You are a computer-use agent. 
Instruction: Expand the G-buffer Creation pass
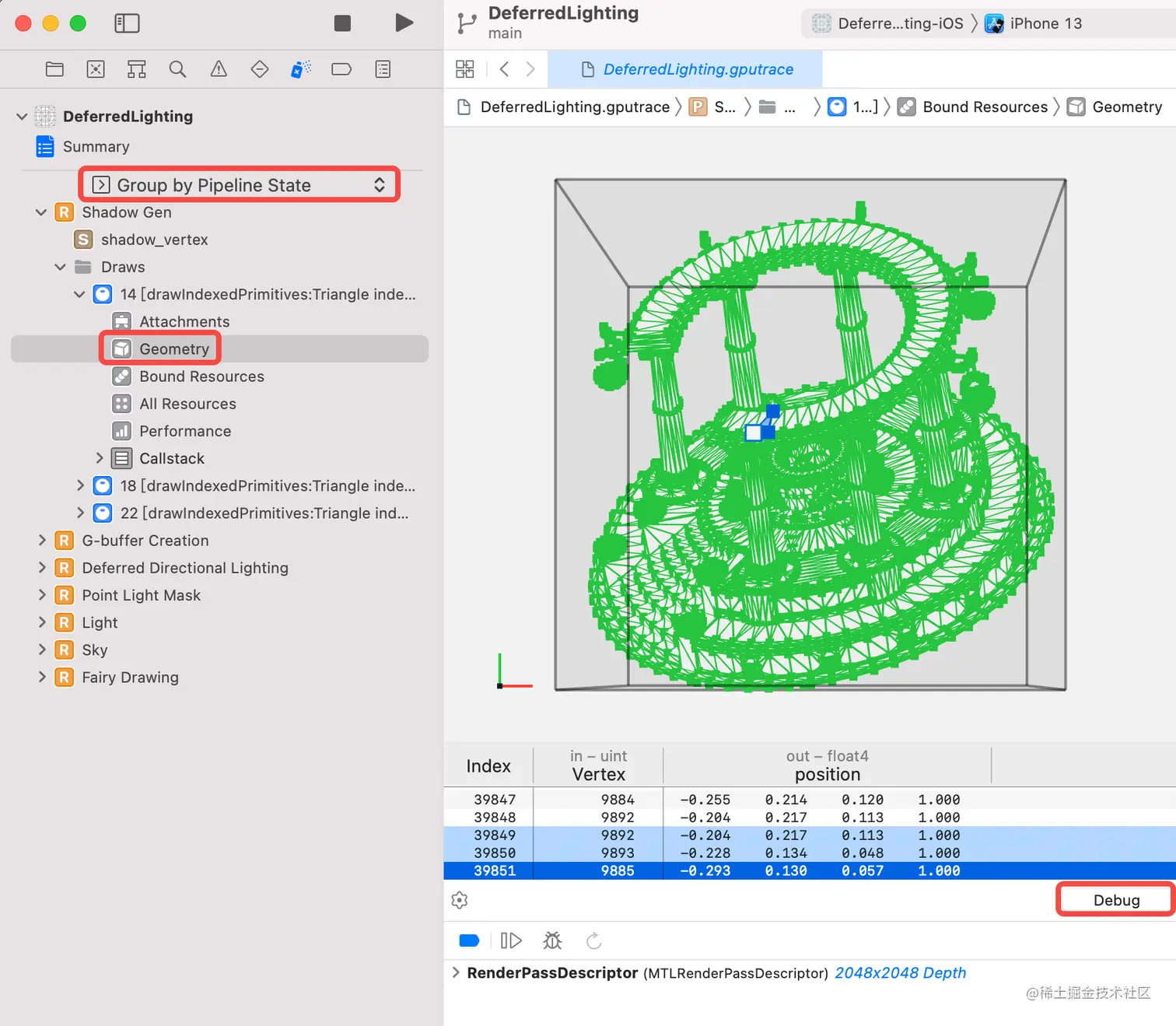[42, 540]
